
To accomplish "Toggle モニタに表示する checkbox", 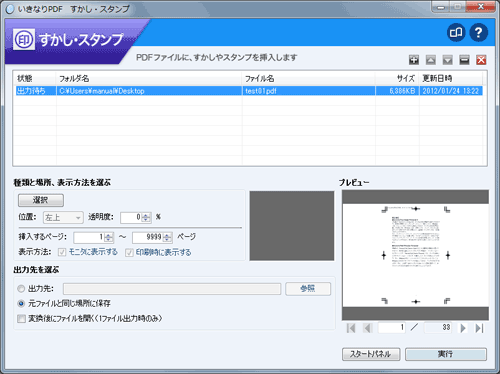I will (x=62, y=252).
